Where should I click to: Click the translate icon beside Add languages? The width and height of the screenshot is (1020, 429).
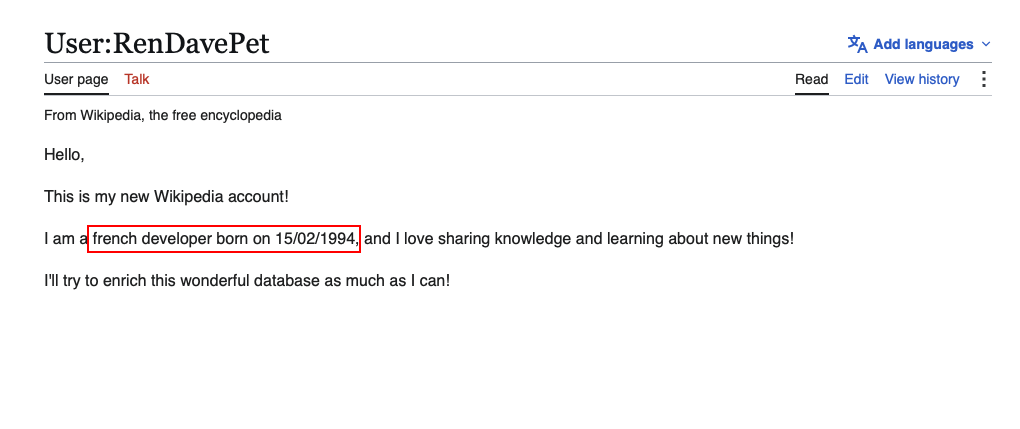click(x=857, y=44)
